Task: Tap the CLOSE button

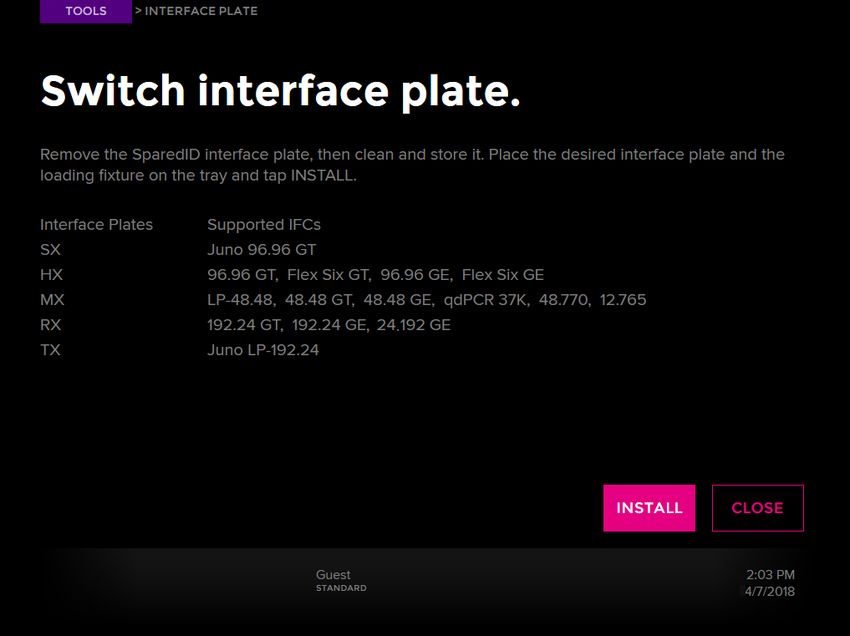Action: coord(757,508)
